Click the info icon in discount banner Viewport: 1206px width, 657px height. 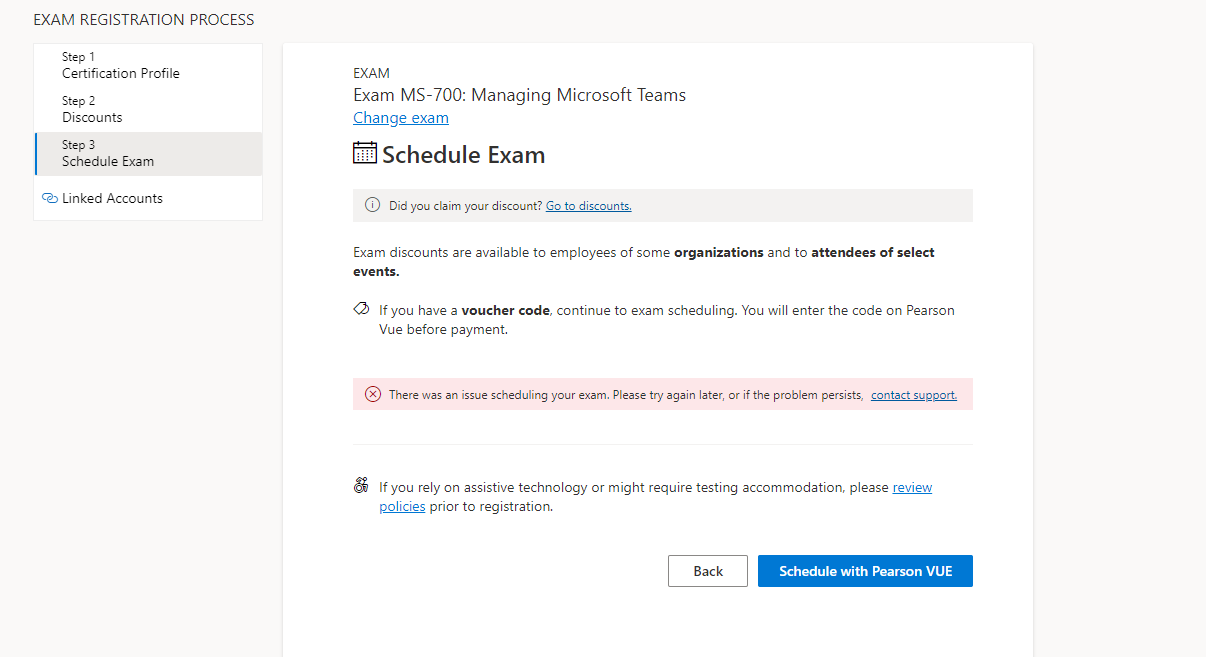pyautogui.click(x=373, y=205)
